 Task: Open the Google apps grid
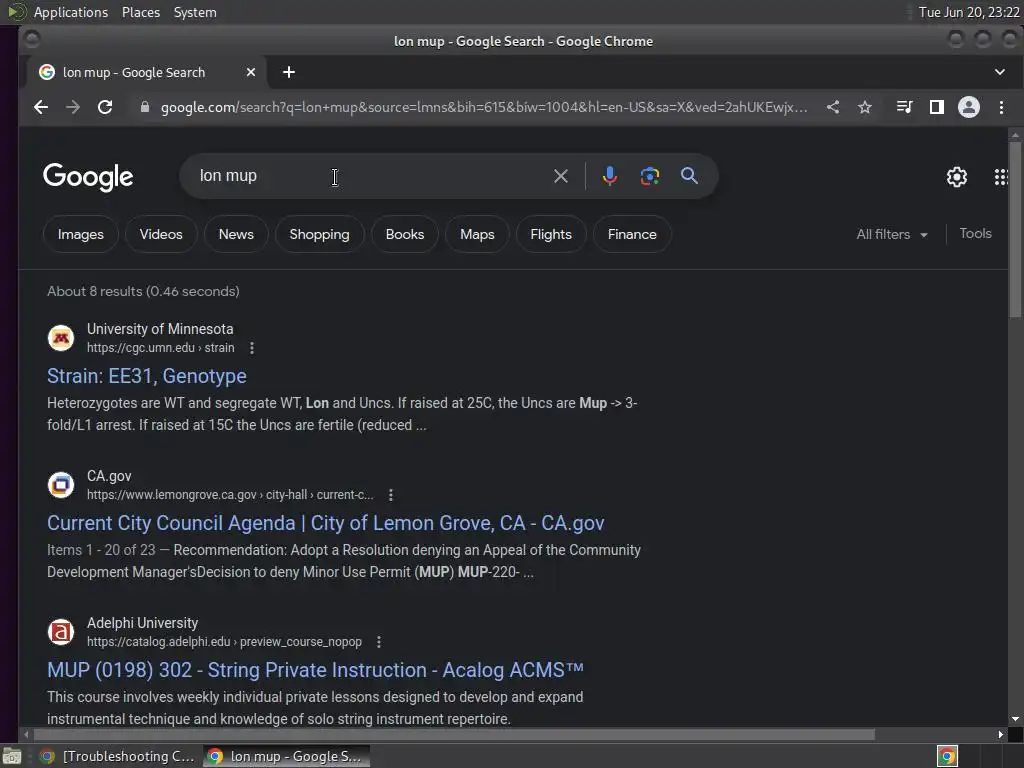pyautogui.click(x=1000, y=176)
